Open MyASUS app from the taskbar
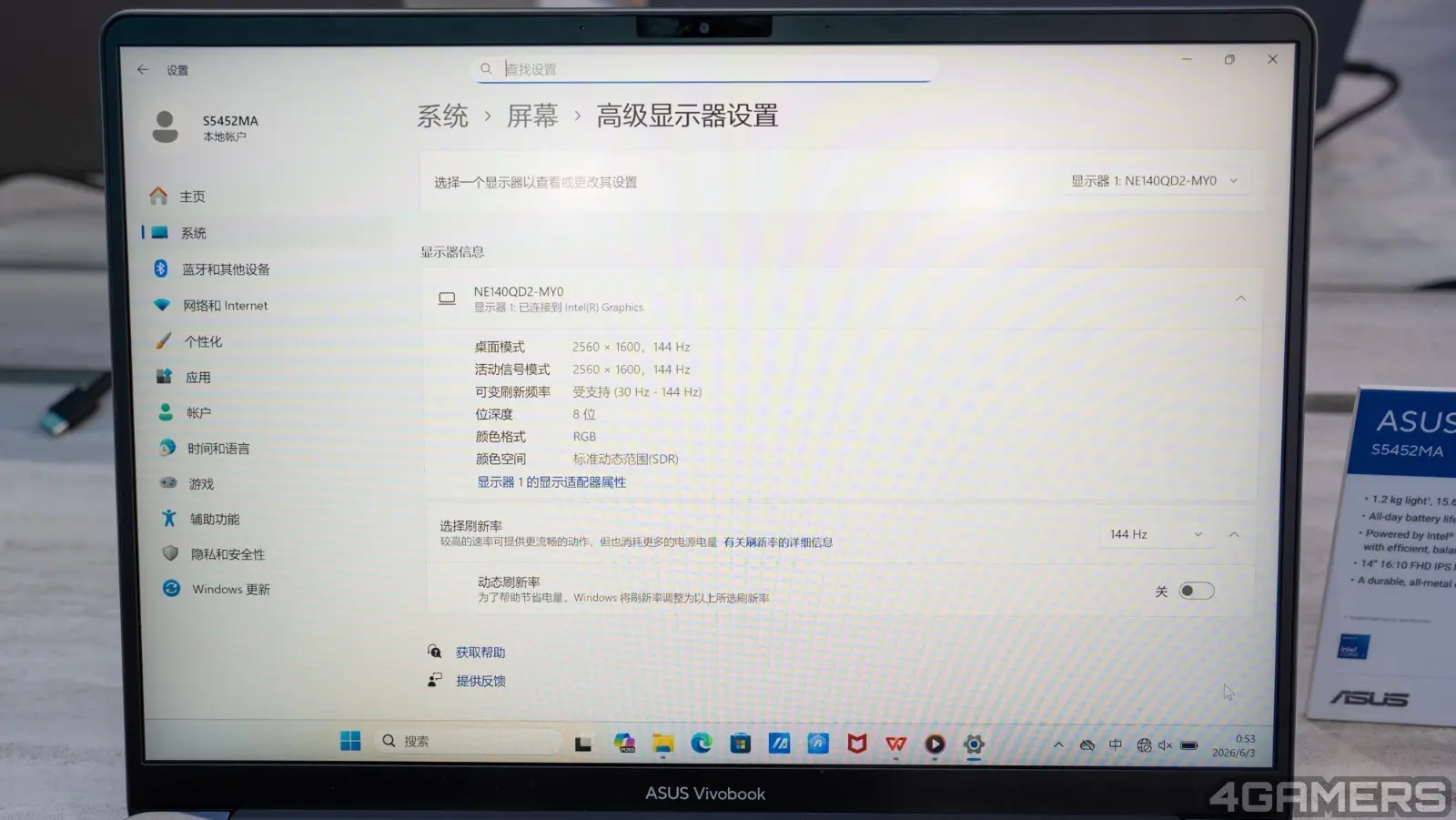Viewport: 1456px width, 820px height. tap(779, 744)
